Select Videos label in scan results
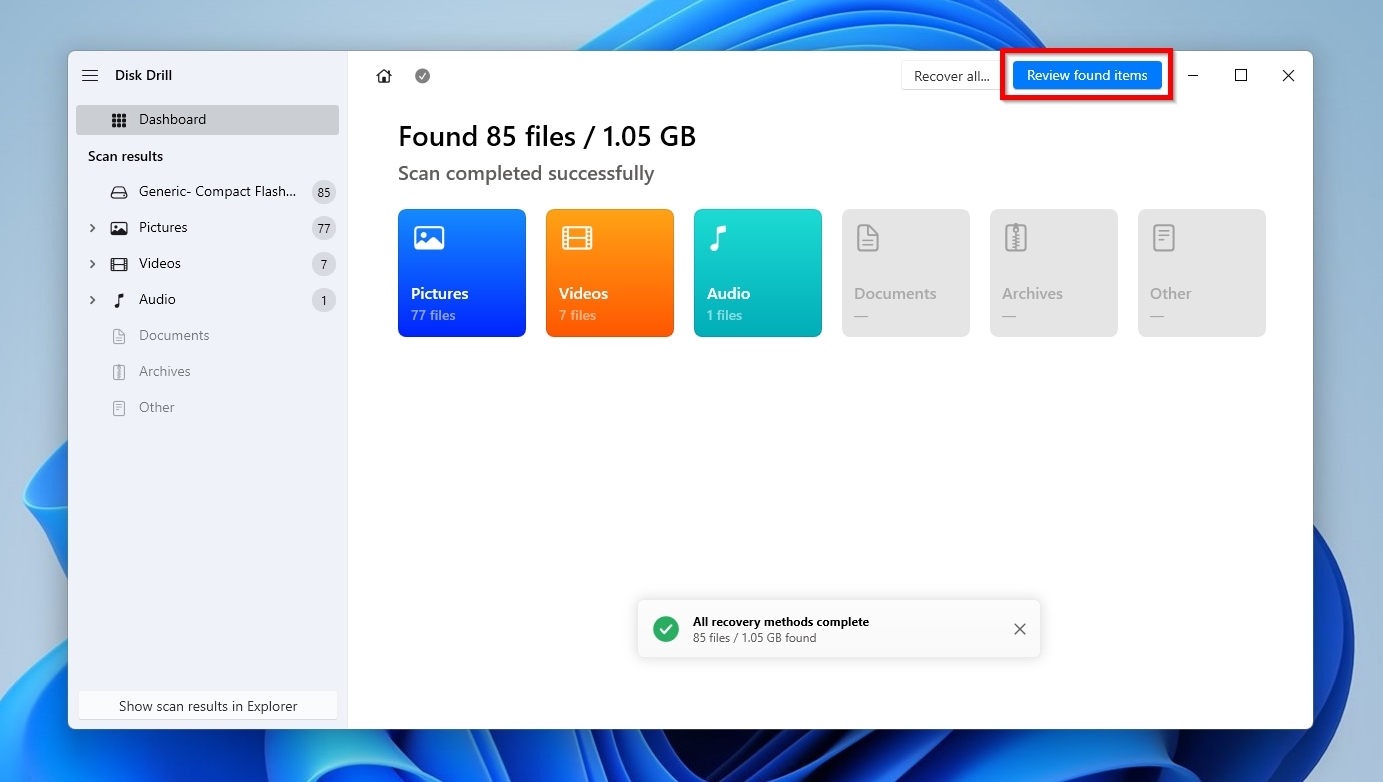Viewport: 1383px width, 782px height. pos(160,264)
